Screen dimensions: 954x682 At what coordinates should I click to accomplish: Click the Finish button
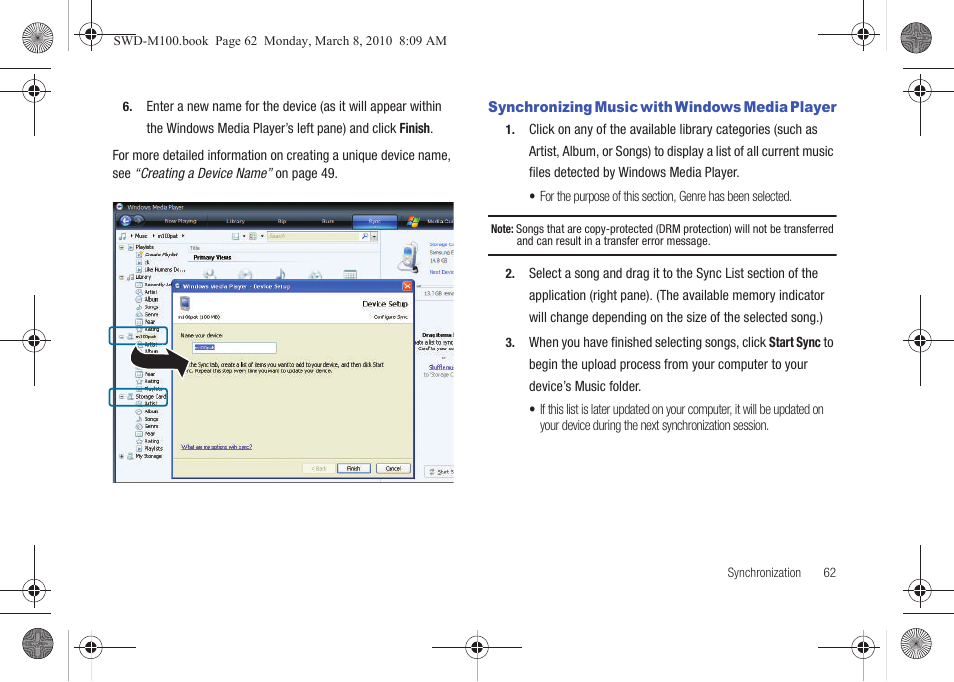point(353,468)
